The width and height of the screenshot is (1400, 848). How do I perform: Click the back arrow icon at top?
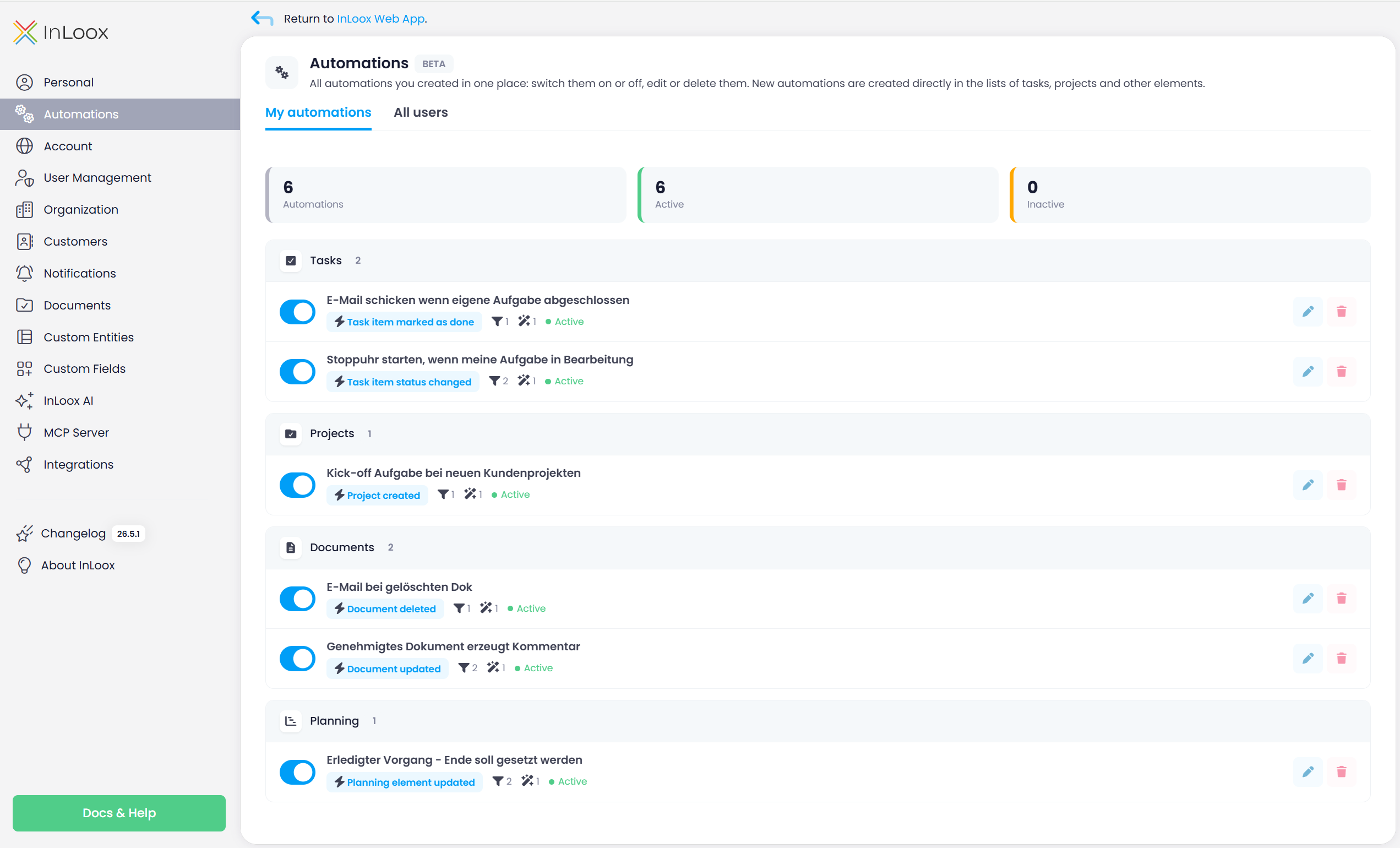[x=262, y=18]
